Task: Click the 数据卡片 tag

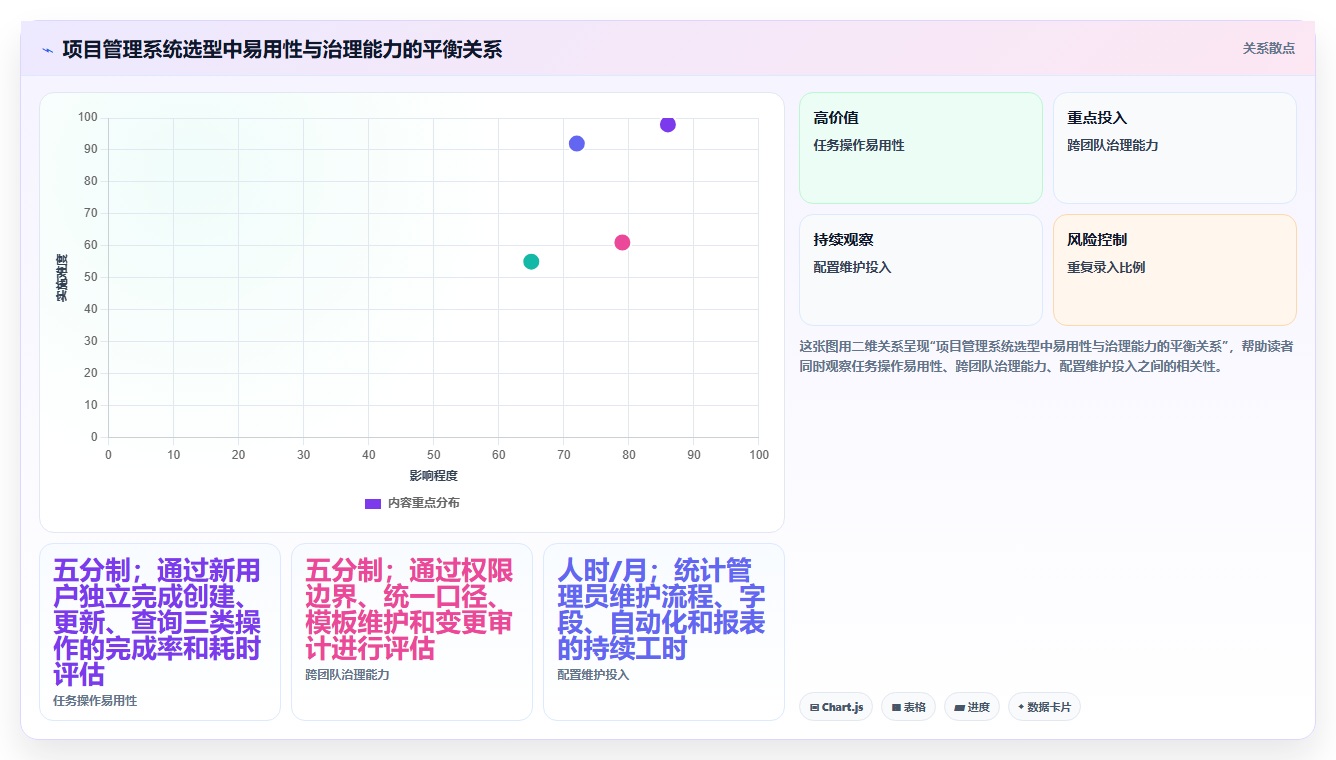Action: click(x=1044, y=707)
